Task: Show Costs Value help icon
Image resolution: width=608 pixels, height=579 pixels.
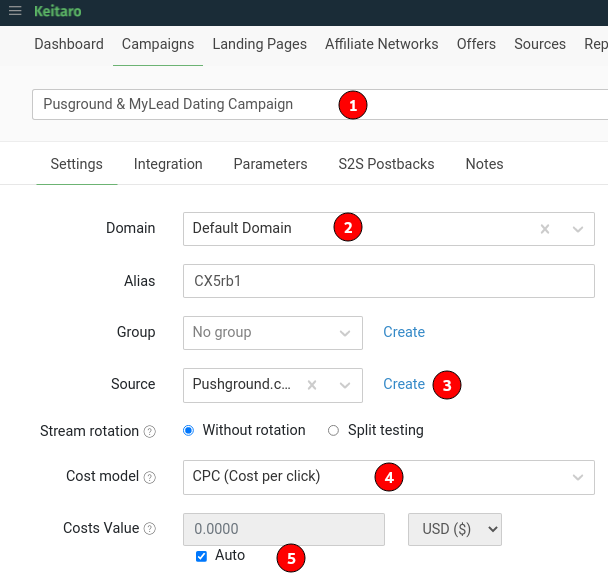Action: click(150, 529)
